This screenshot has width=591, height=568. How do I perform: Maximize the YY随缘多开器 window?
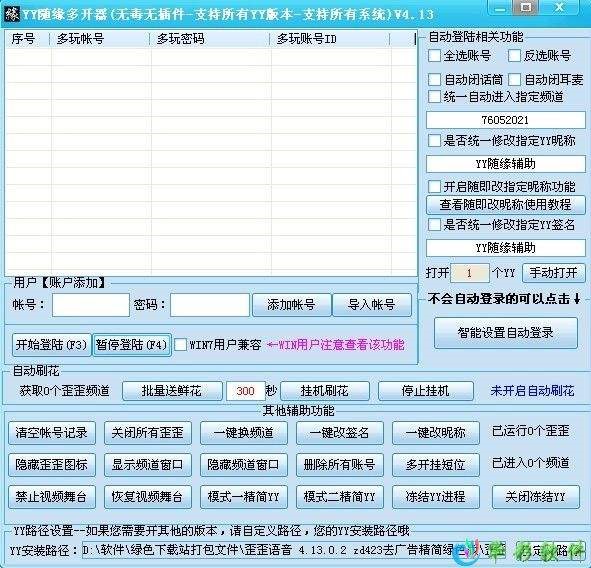click(526, 7)
